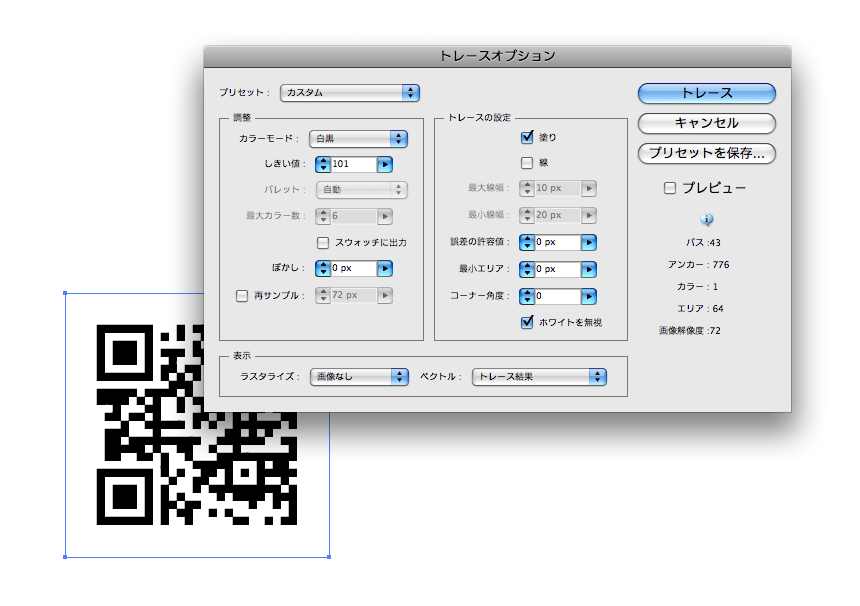This screenshot has width=860, height=606.
Task: Click the 最大線幅 stepper
Action: pos(527,188)
